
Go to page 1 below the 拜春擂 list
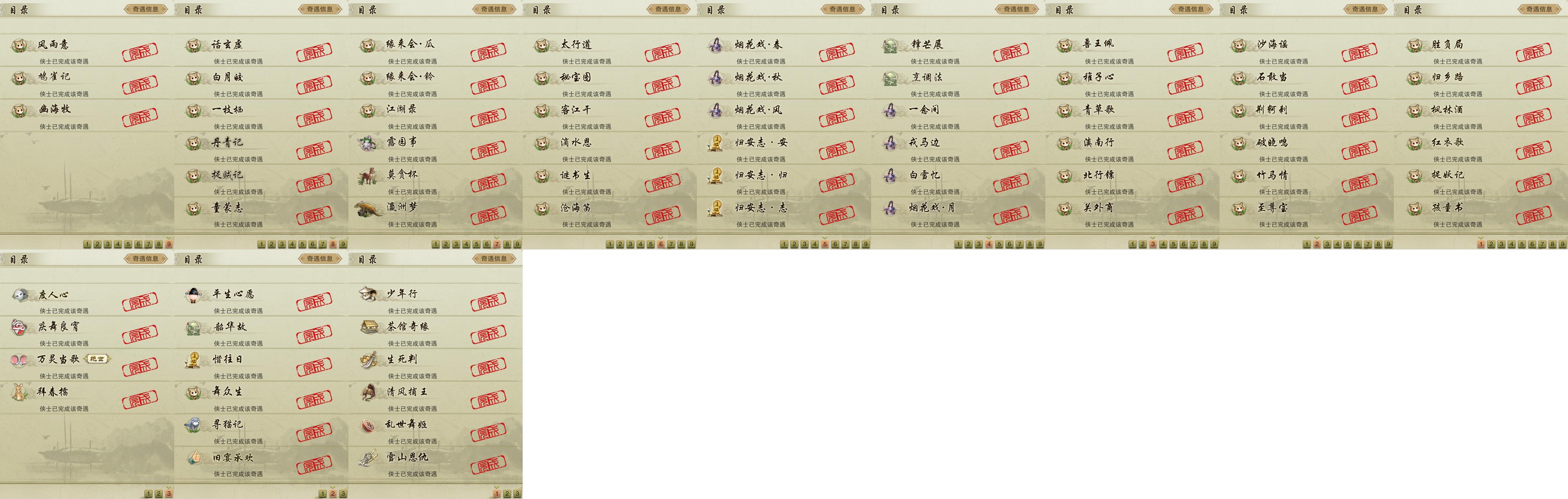tap(148, 494)
